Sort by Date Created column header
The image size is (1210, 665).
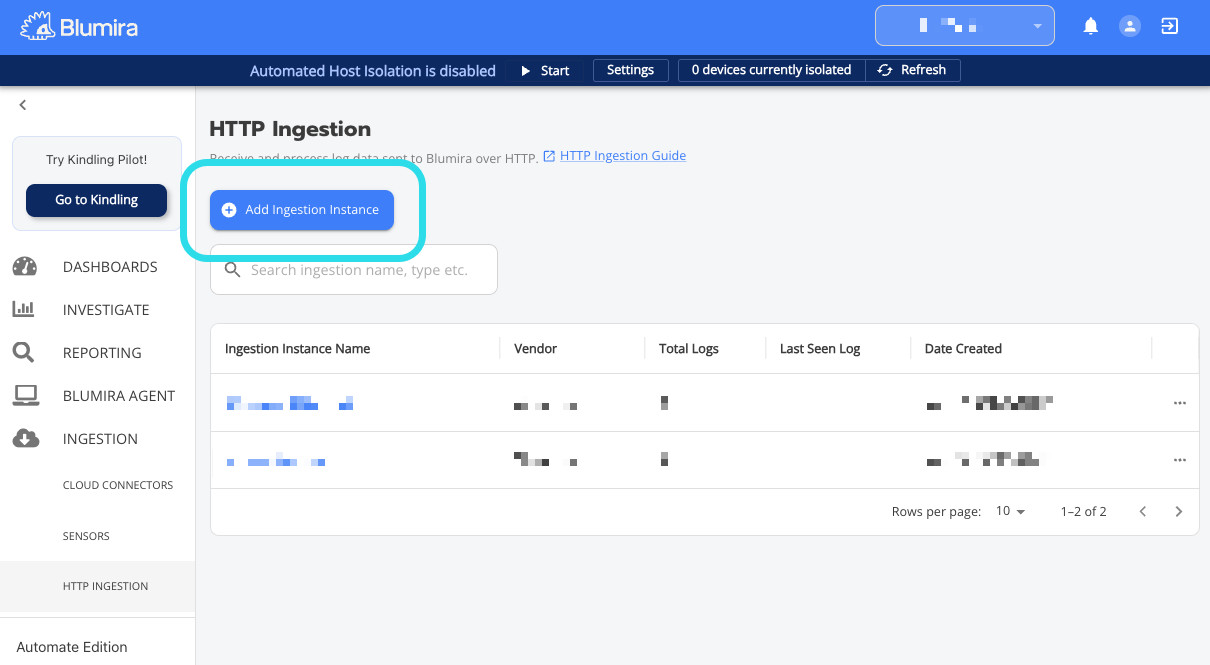(x=963, y=349)
